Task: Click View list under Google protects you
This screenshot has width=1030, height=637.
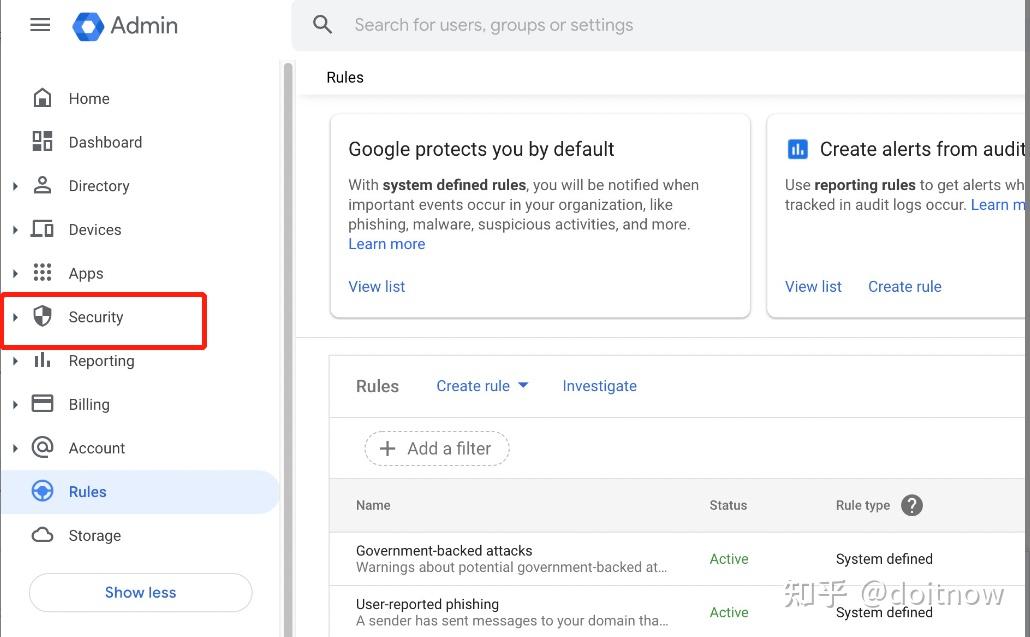Action: [x=376, y=286]
